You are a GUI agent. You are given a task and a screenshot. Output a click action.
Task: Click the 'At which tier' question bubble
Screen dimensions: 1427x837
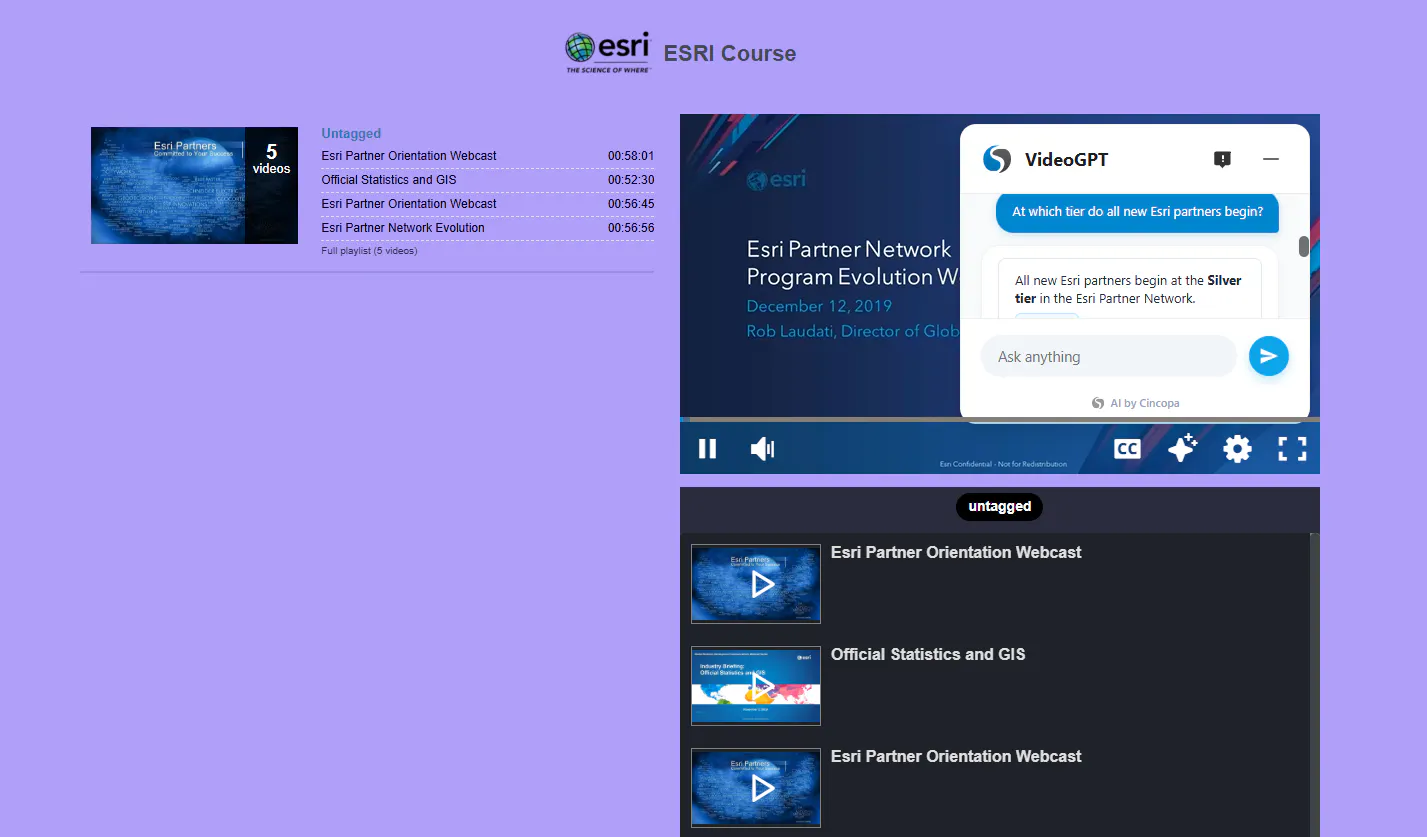tap(1137, 212)
